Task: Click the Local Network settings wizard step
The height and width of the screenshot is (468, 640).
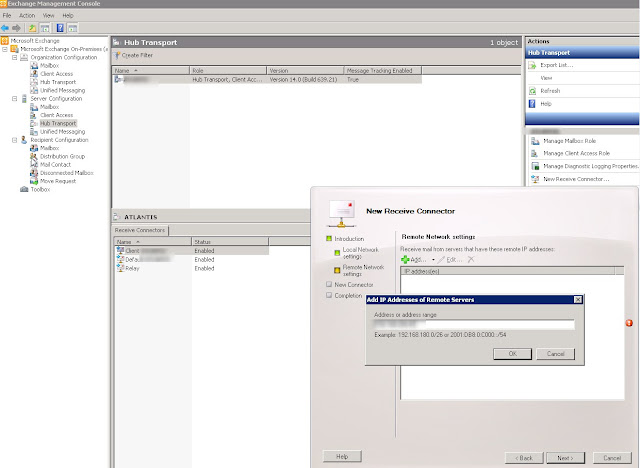Action: 360,253
